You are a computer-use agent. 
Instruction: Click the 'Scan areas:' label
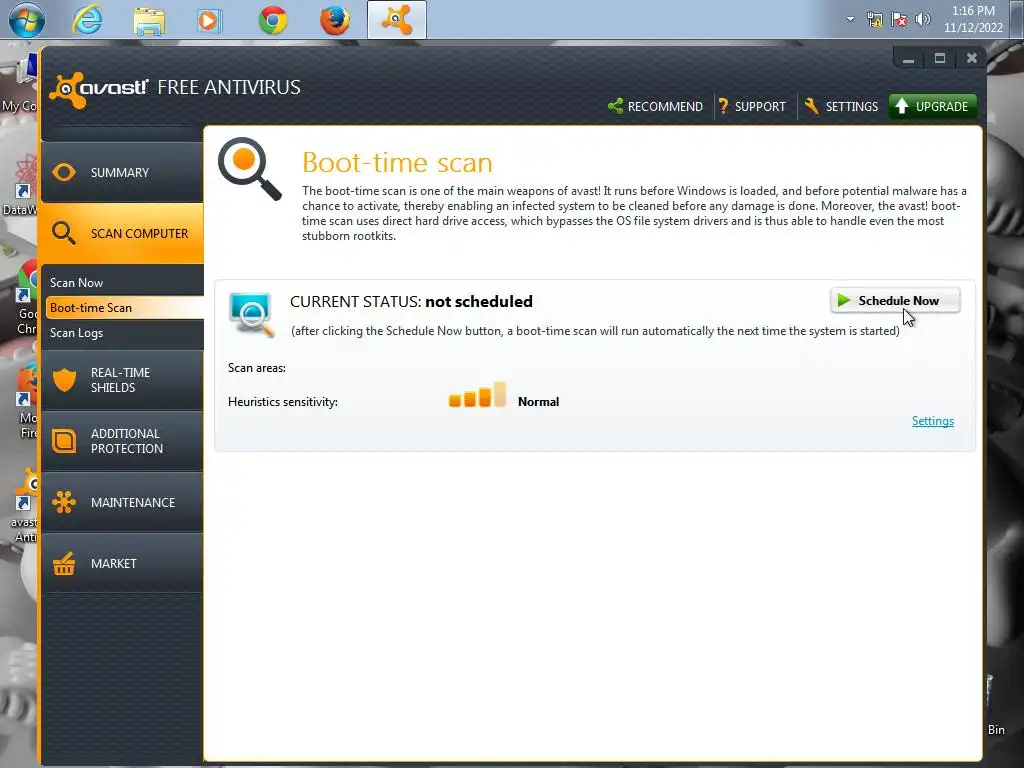click(x=257, y=368)
